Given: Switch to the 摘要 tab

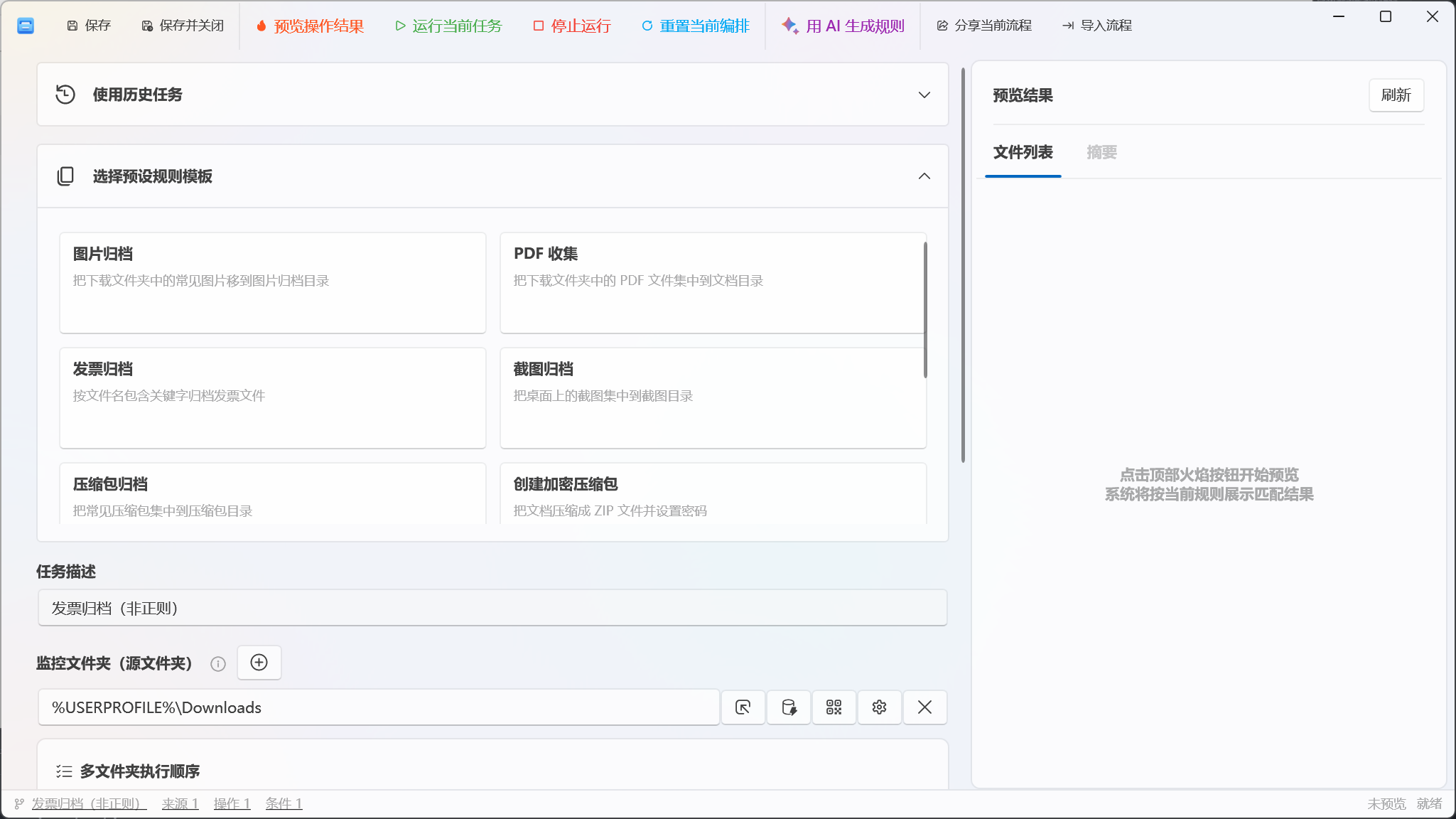Looking at the screenshot, I should tap(1102, 152).
